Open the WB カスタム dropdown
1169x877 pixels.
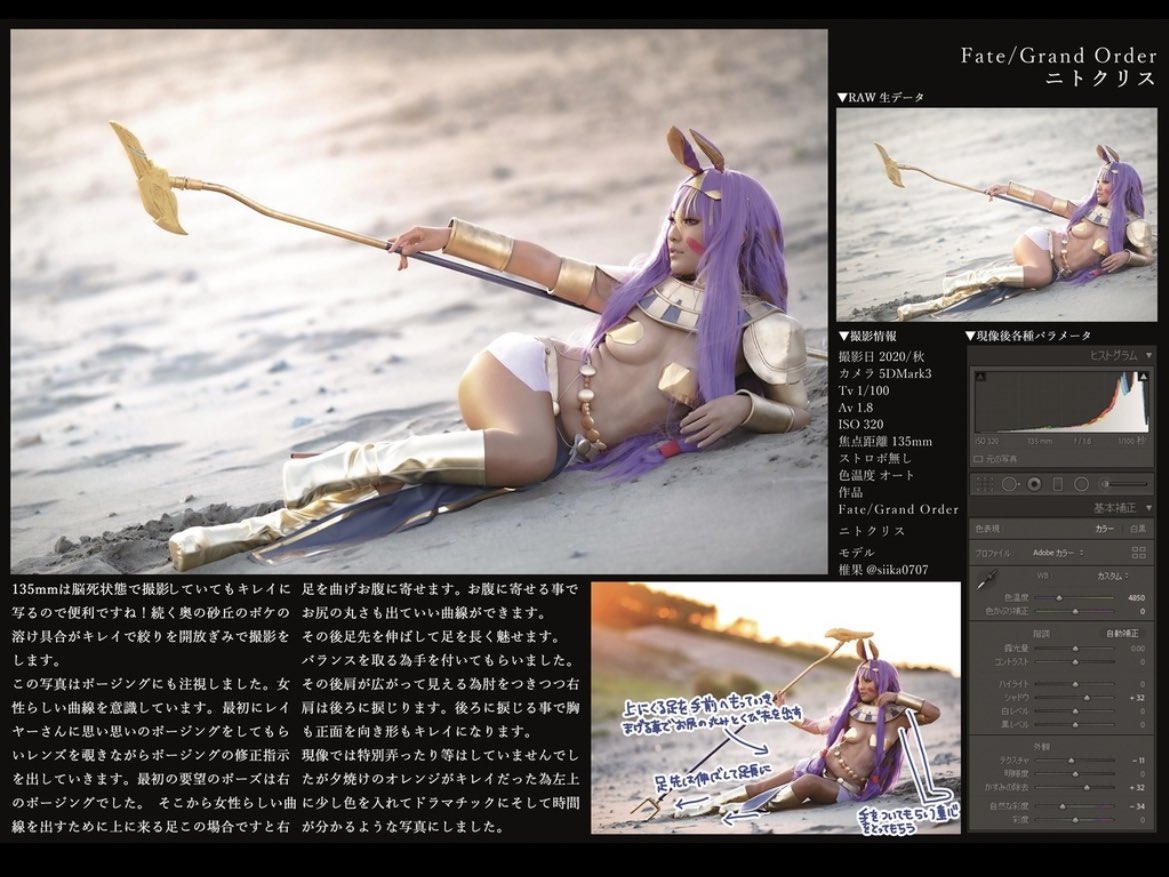(1113, 576)
